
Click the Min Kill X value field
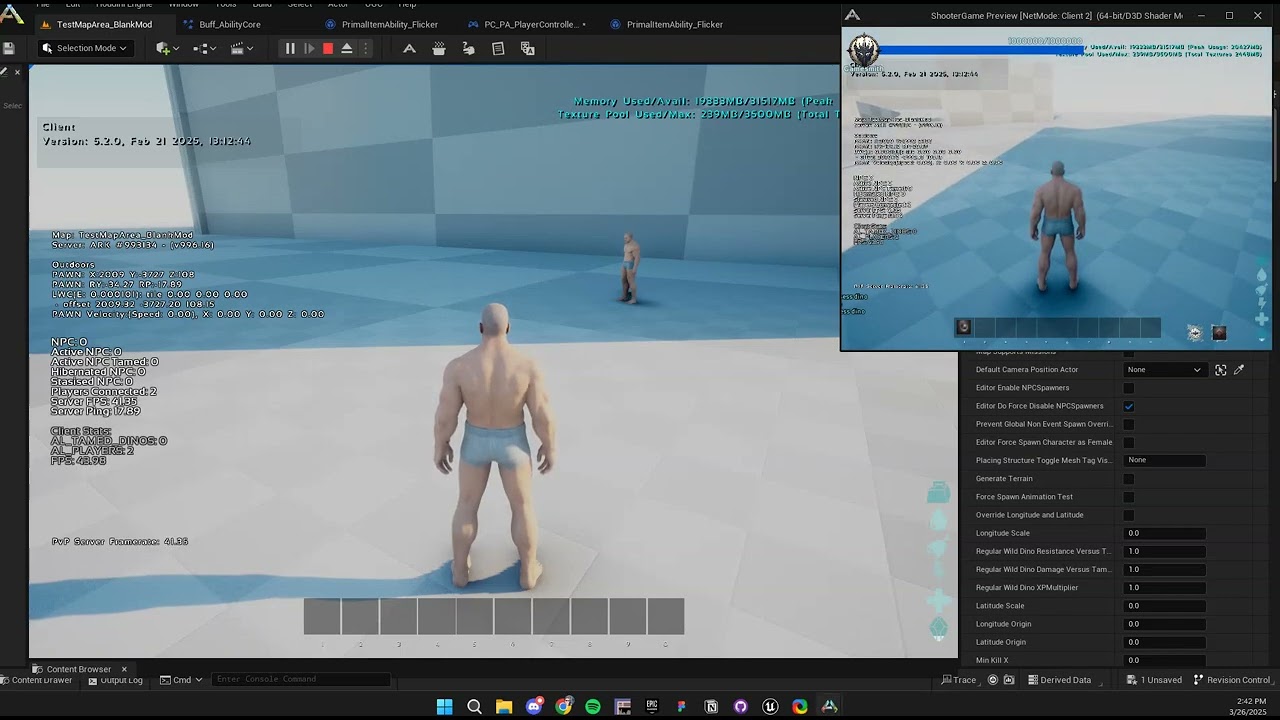1165,660
